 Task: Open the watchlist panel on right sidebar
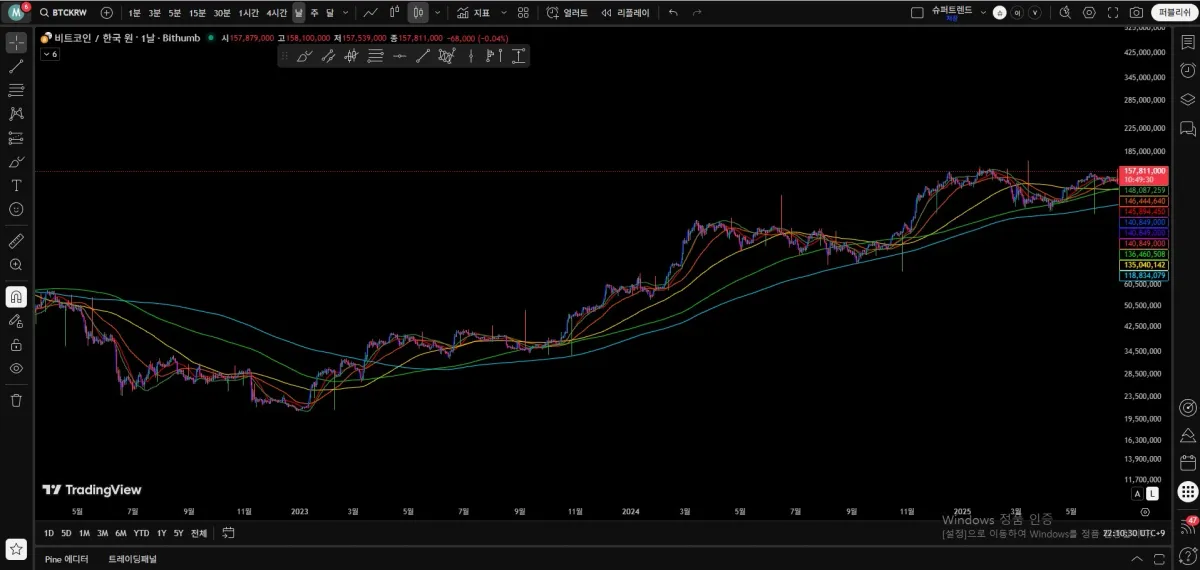click(1187, 43)
